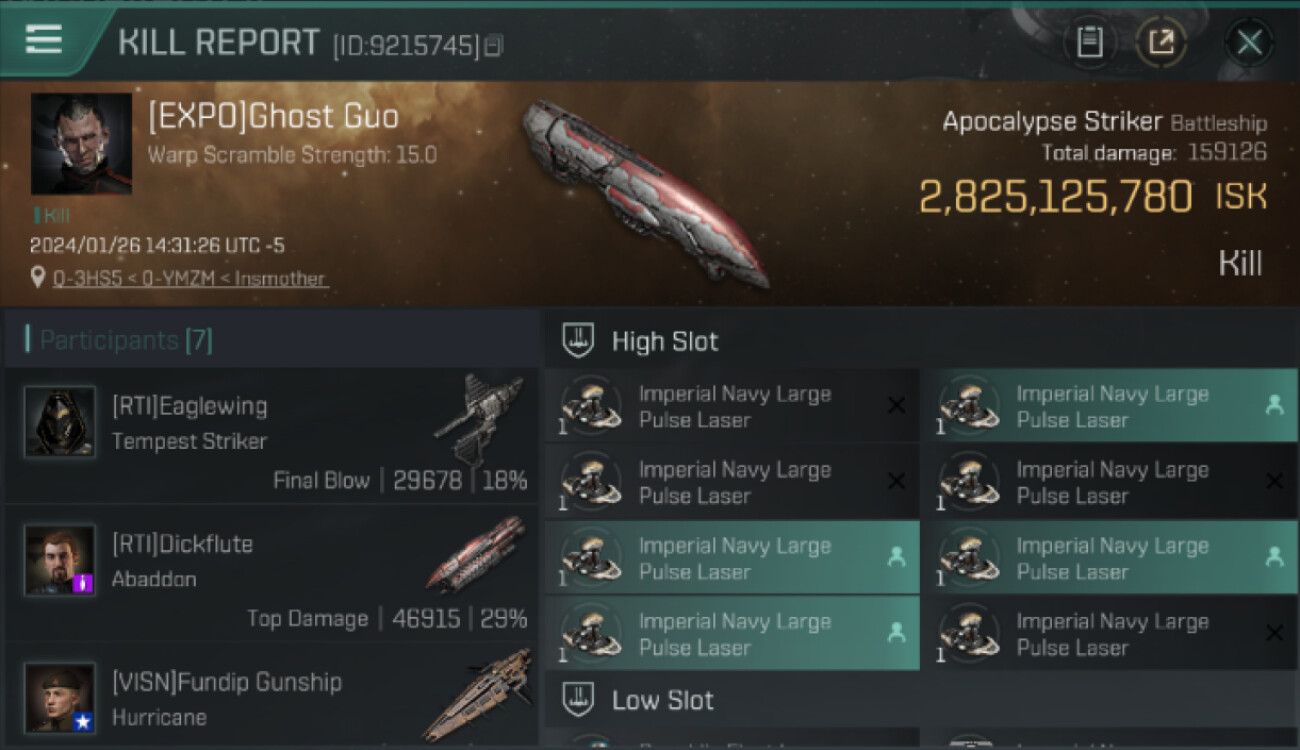
Task: Close the Kill Report window
Action: (1249, 42)
